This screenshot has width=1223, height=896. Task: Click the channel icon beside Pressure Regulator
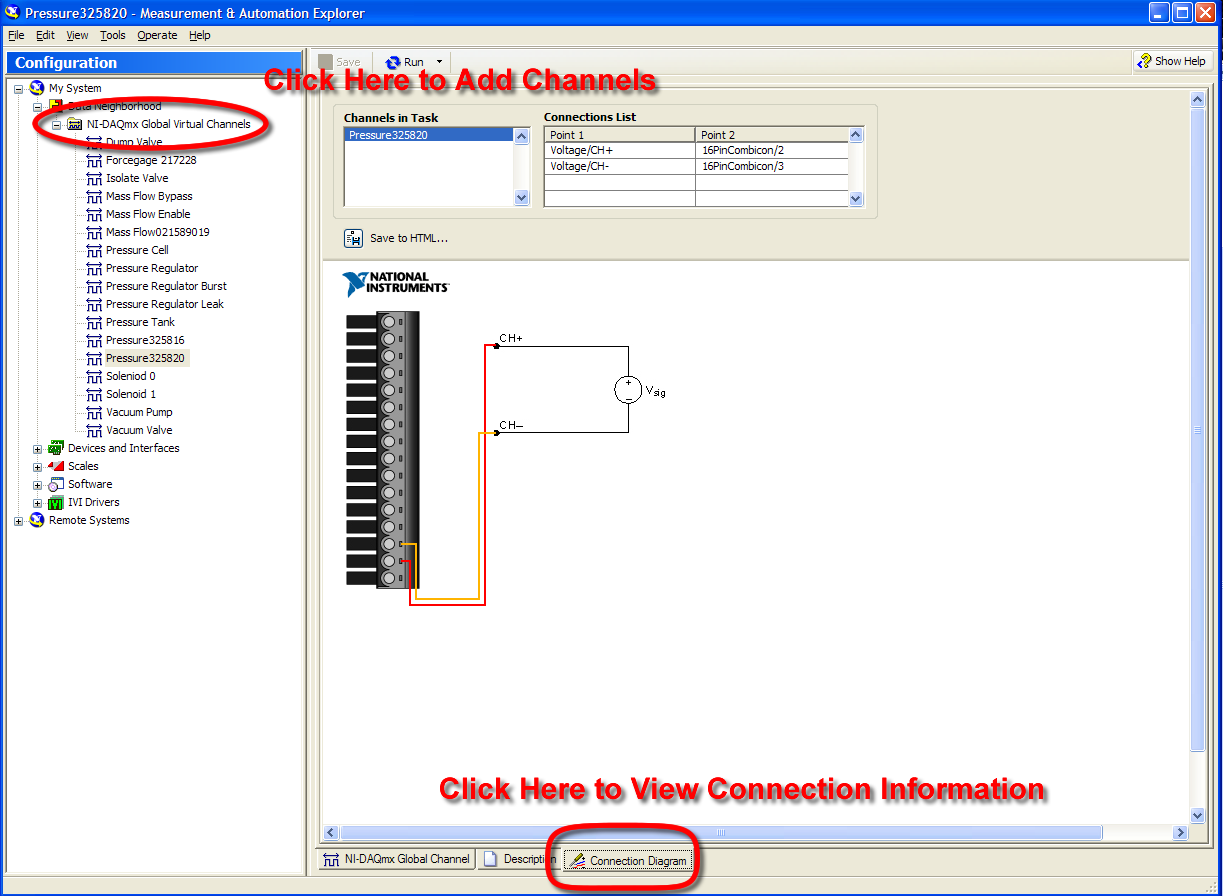tap(94, 268)
